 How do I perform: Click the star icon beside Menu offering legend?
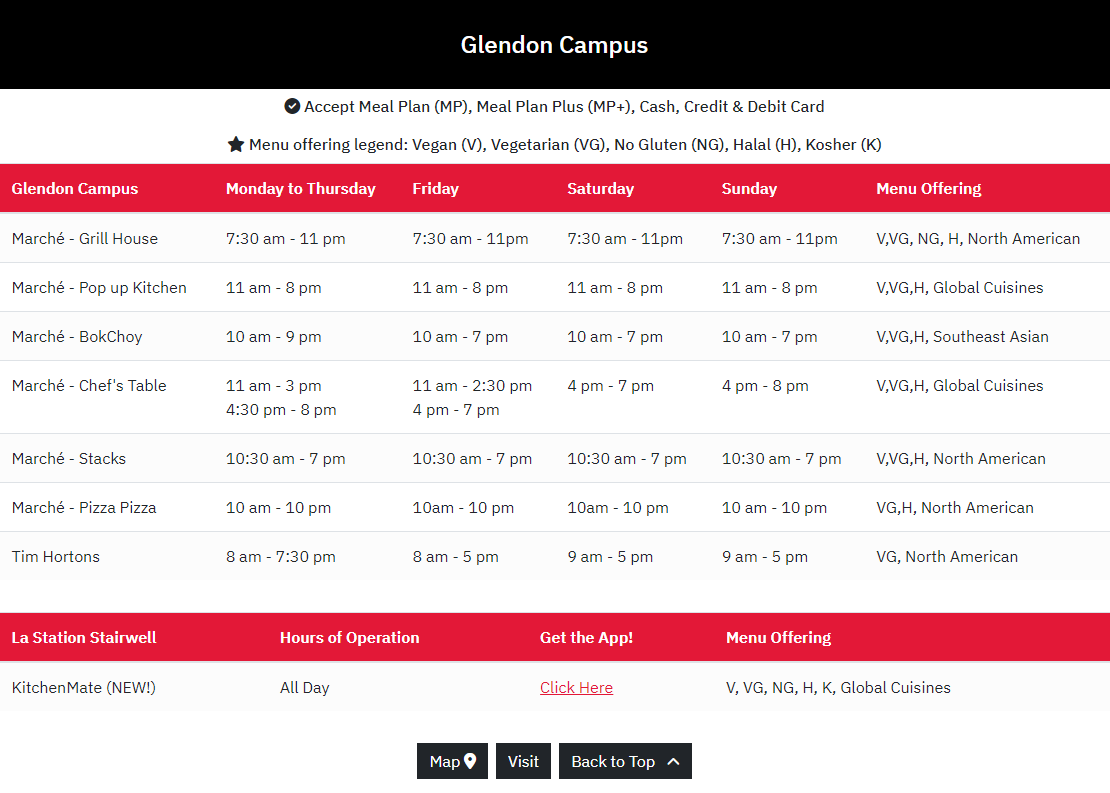(x=236, y=144)
